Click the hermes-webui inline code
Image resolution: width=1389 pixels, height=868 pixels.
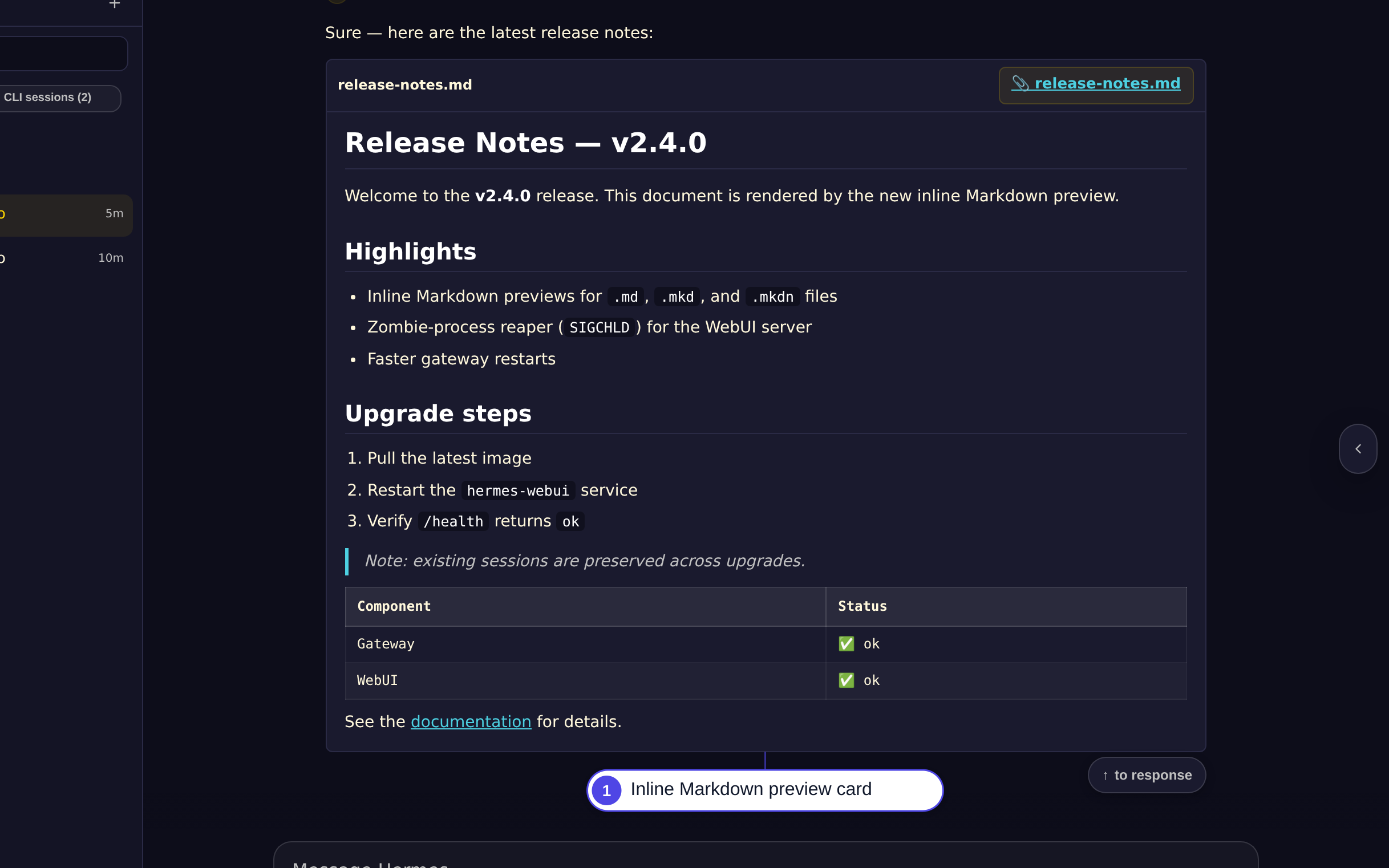click(517, 491)
